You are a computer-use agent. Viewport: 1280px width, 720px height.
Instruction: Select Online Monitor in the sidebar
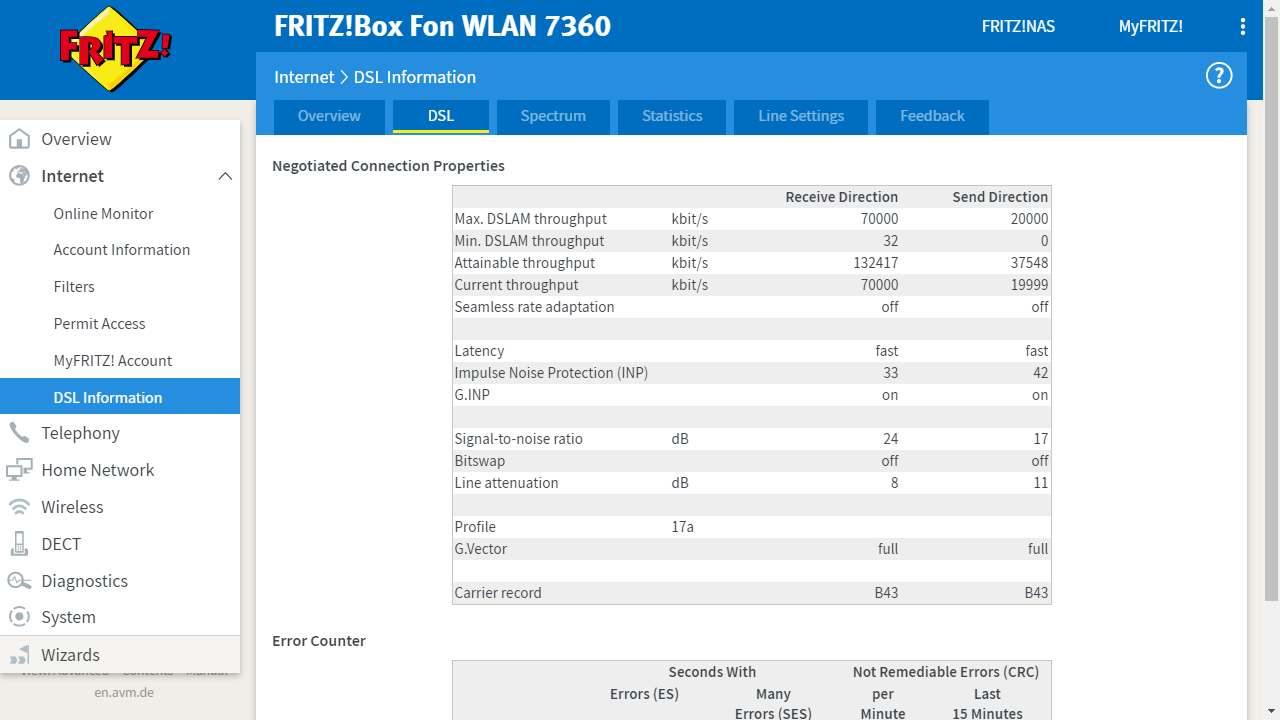pos(103,213)
